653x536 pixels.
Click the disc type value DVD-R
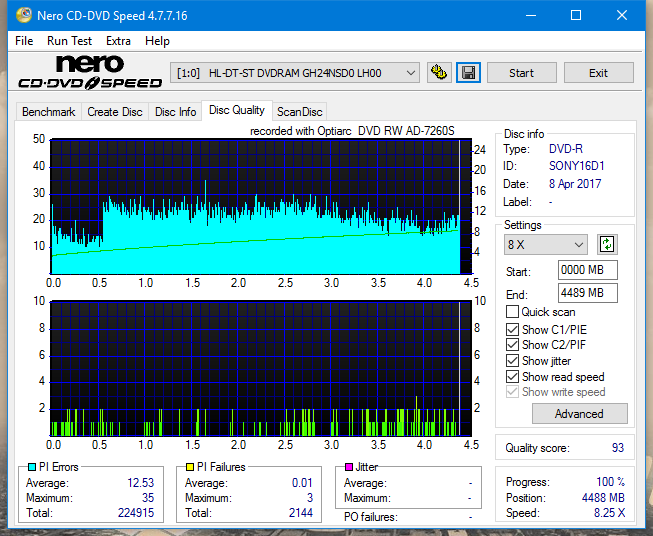566,149
